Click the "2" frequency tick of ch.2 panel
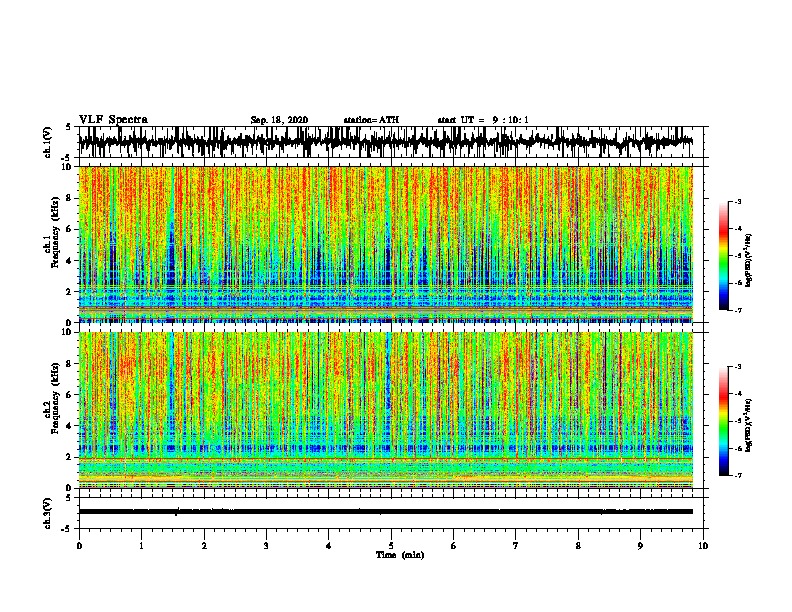 coord(70,457)
